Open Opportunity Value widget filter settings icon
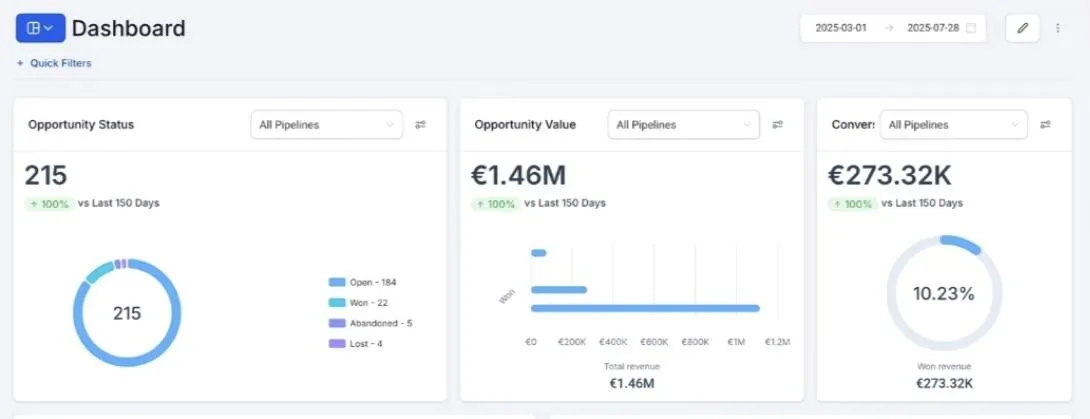Viewport: 1090px width, 419px height. tap(778, 125)
